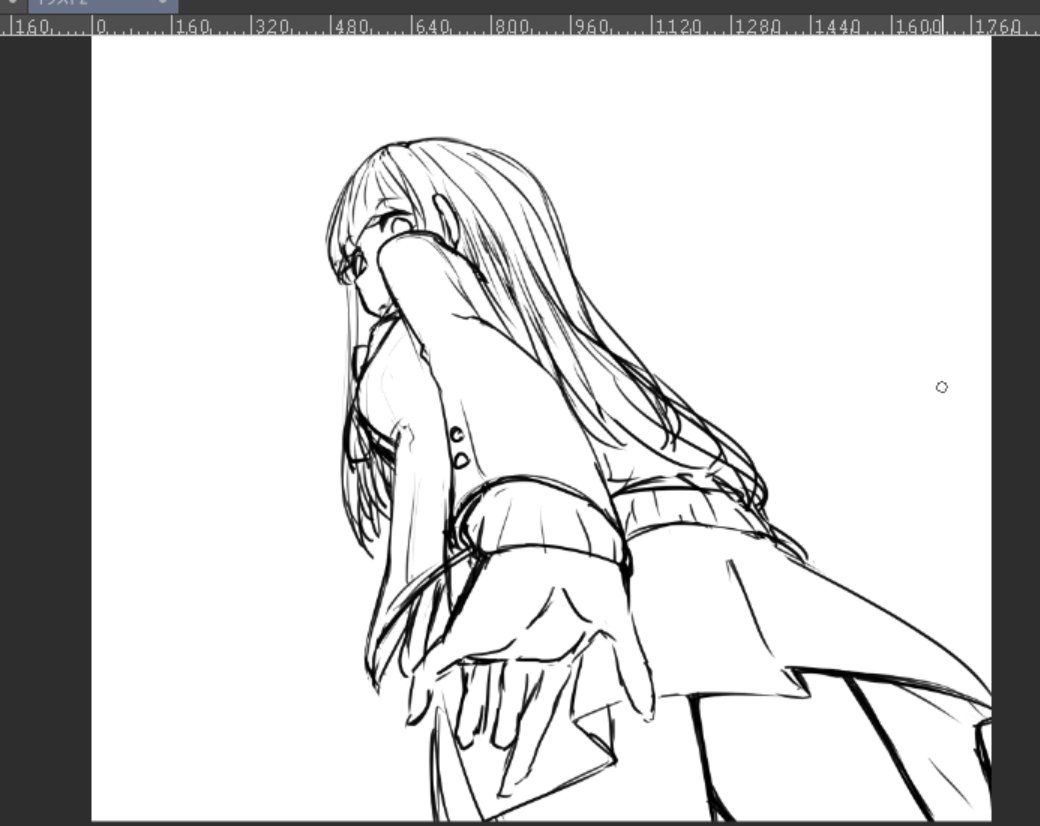The width and height of the screenshot is (1040, 826).
Task: Click the horizontal ruler at the 800 mark
Action: [511, 27]
